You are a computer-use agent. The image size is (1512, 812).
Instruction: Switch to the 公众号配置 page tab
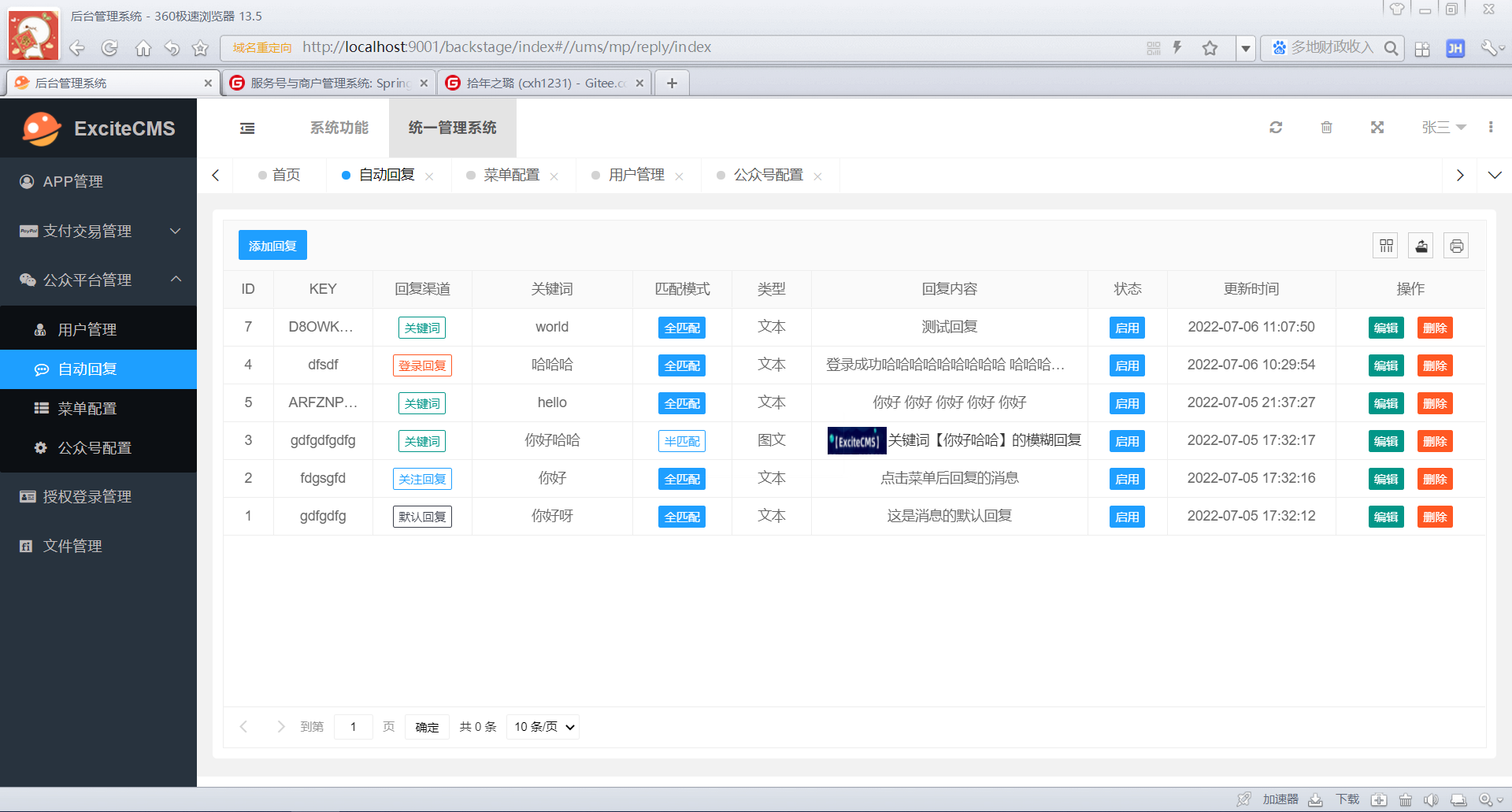pos(769,175)
